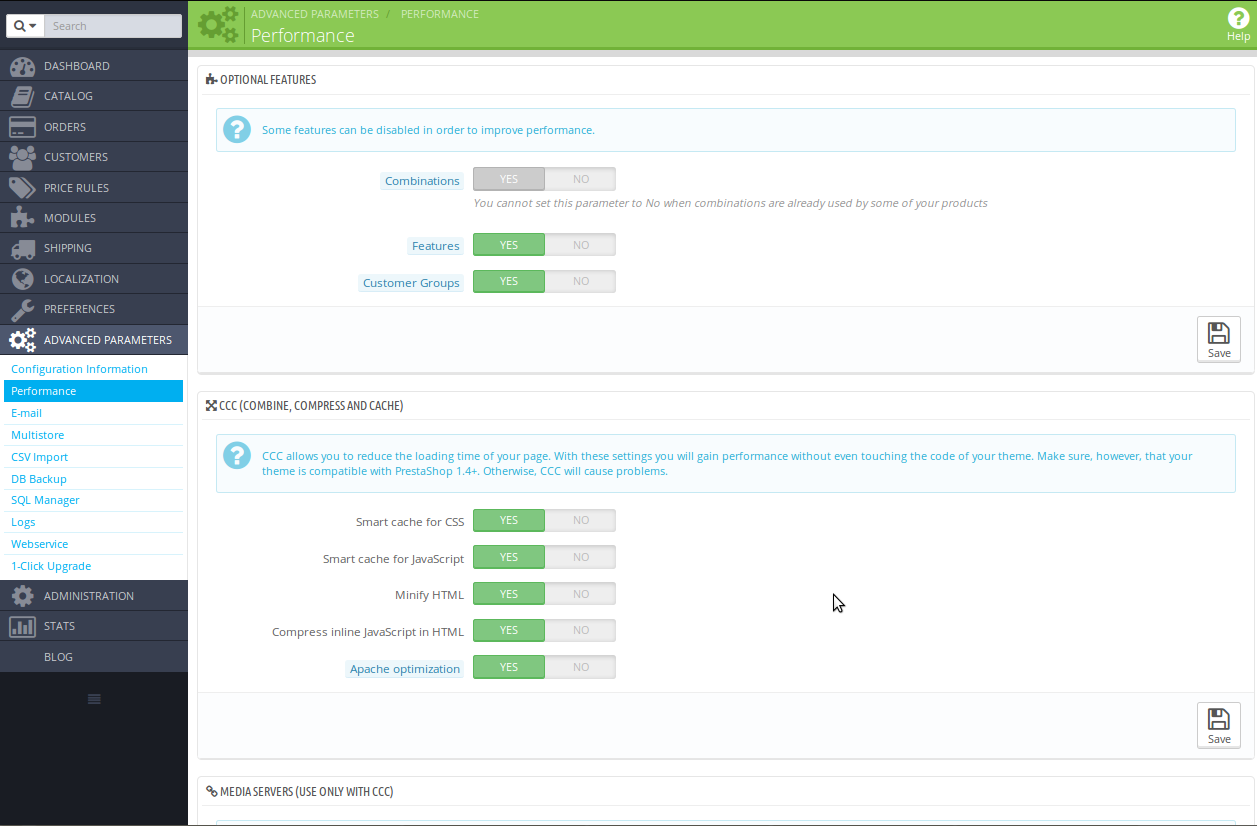This screenshot has height=826, width=1257.
Task: Open the Preferences menu
Action: point(93,309)
